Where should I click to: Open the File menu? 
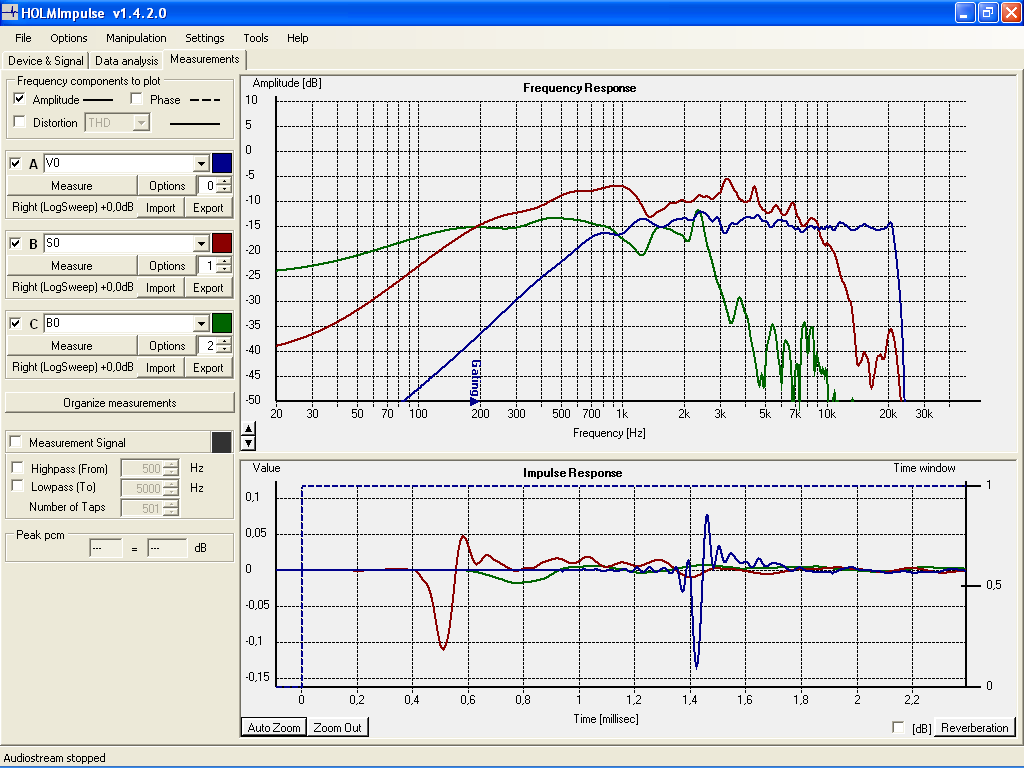pos(23,38)
